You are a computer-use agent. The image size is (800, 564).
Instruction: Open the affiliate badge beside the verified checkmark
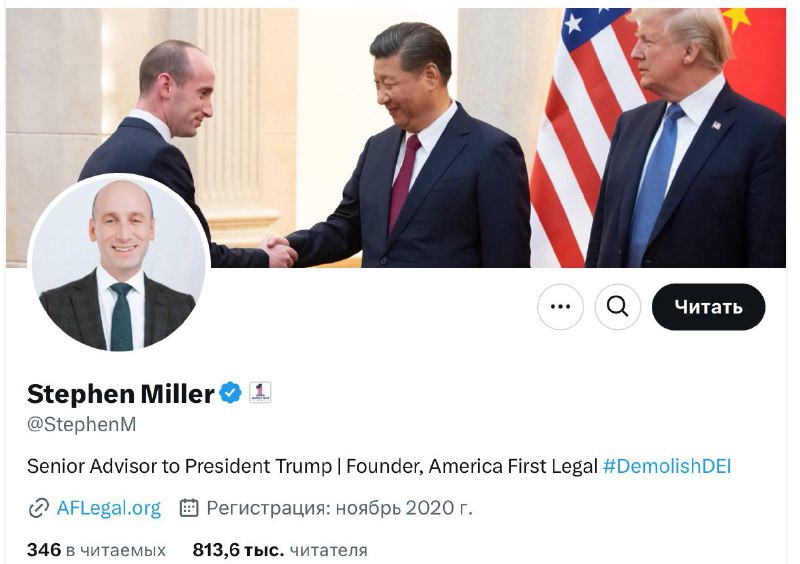click(260, 393)
